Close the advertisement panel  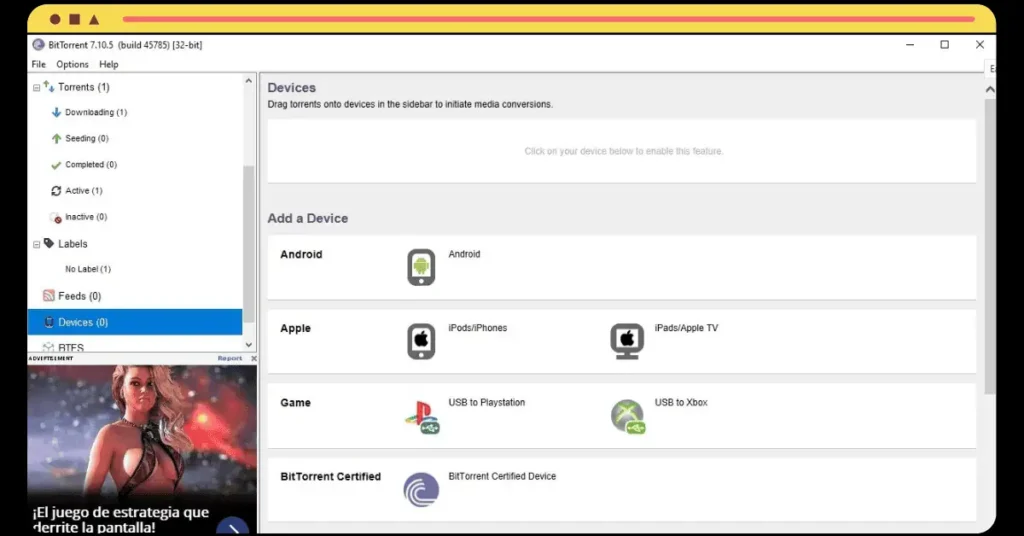point(253,358)
